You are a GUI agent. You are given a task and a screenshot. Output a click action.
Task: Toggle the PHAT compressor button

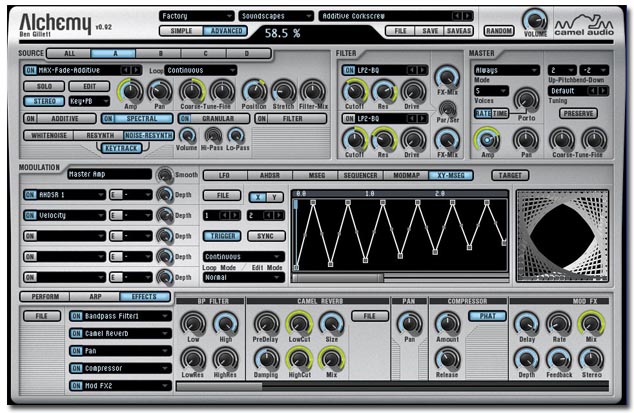coord(487,316)
